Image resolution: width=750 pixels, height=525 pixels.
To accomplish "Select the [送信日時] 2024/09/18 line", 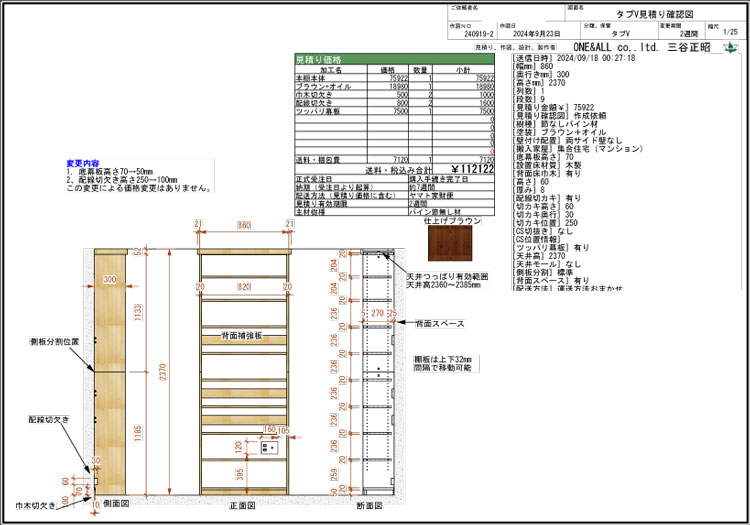I will coord(574,58).
